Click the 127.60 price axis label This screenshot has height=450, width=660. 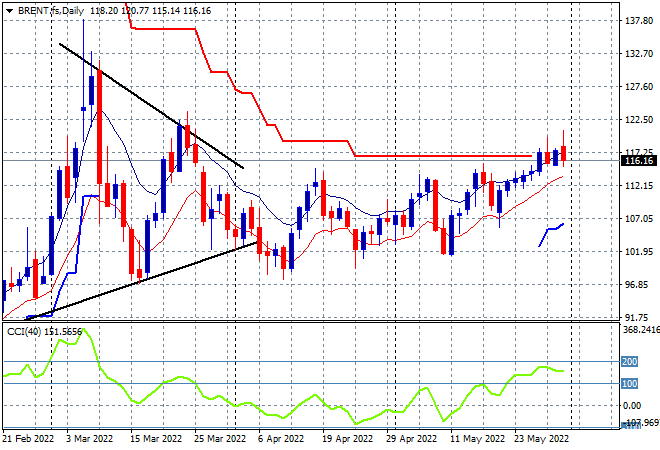click(x=639, y=86)
